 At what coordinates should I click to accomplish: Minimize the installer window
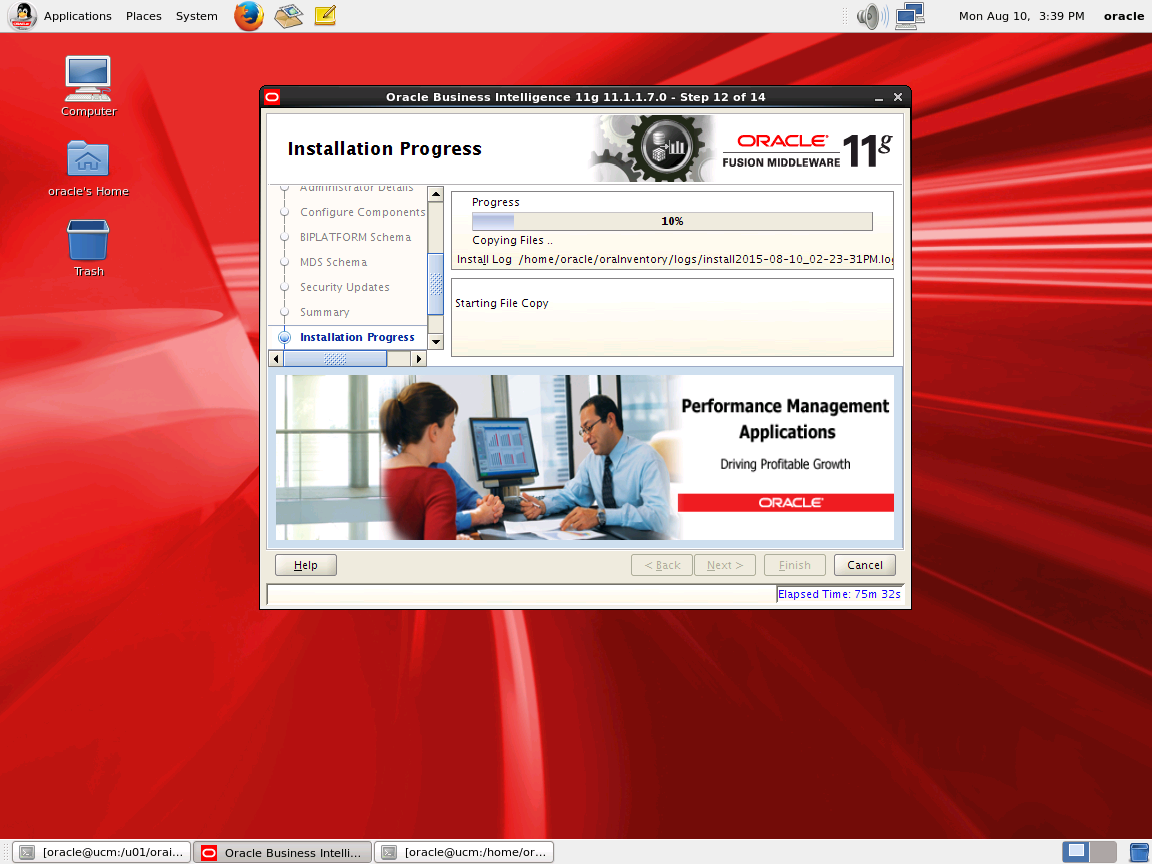(x=879, y=97)
